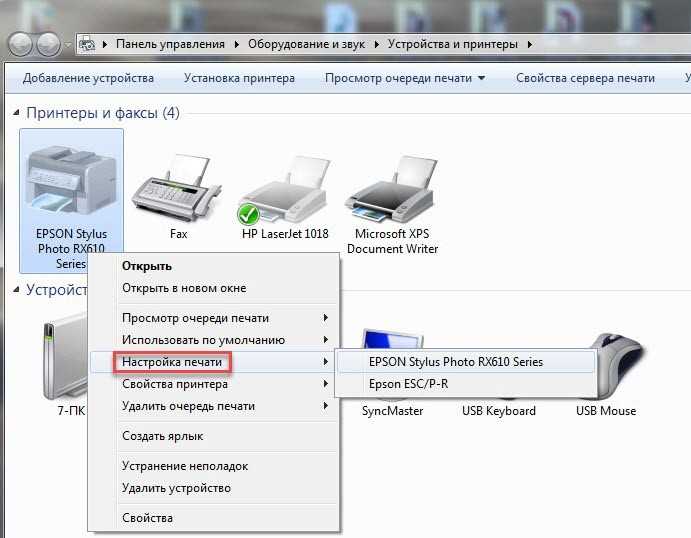This screenshot has height=538, width=691.
Task: Choose Удалить устройство menu entry
Action: 215,488
